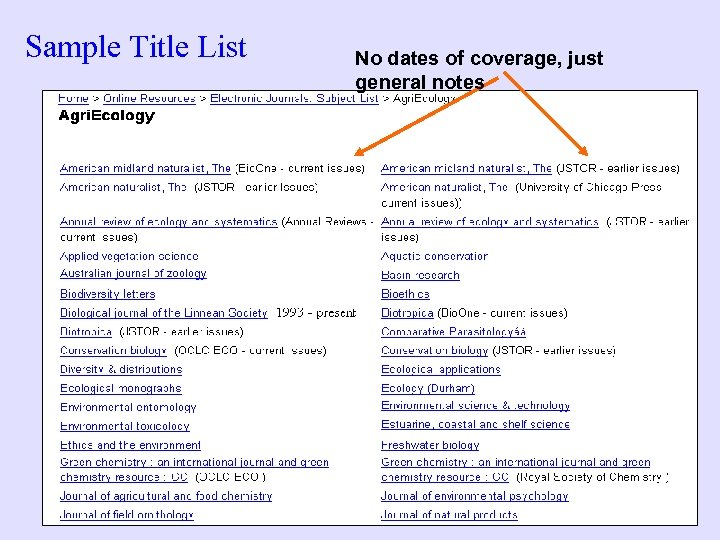Open Annual review of ecology (Annual Reviews) link

click(169, 222)
